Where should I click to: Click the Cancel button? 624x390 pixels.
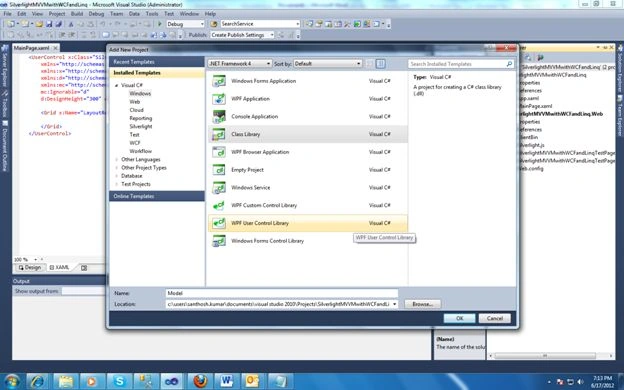(495, 318)
